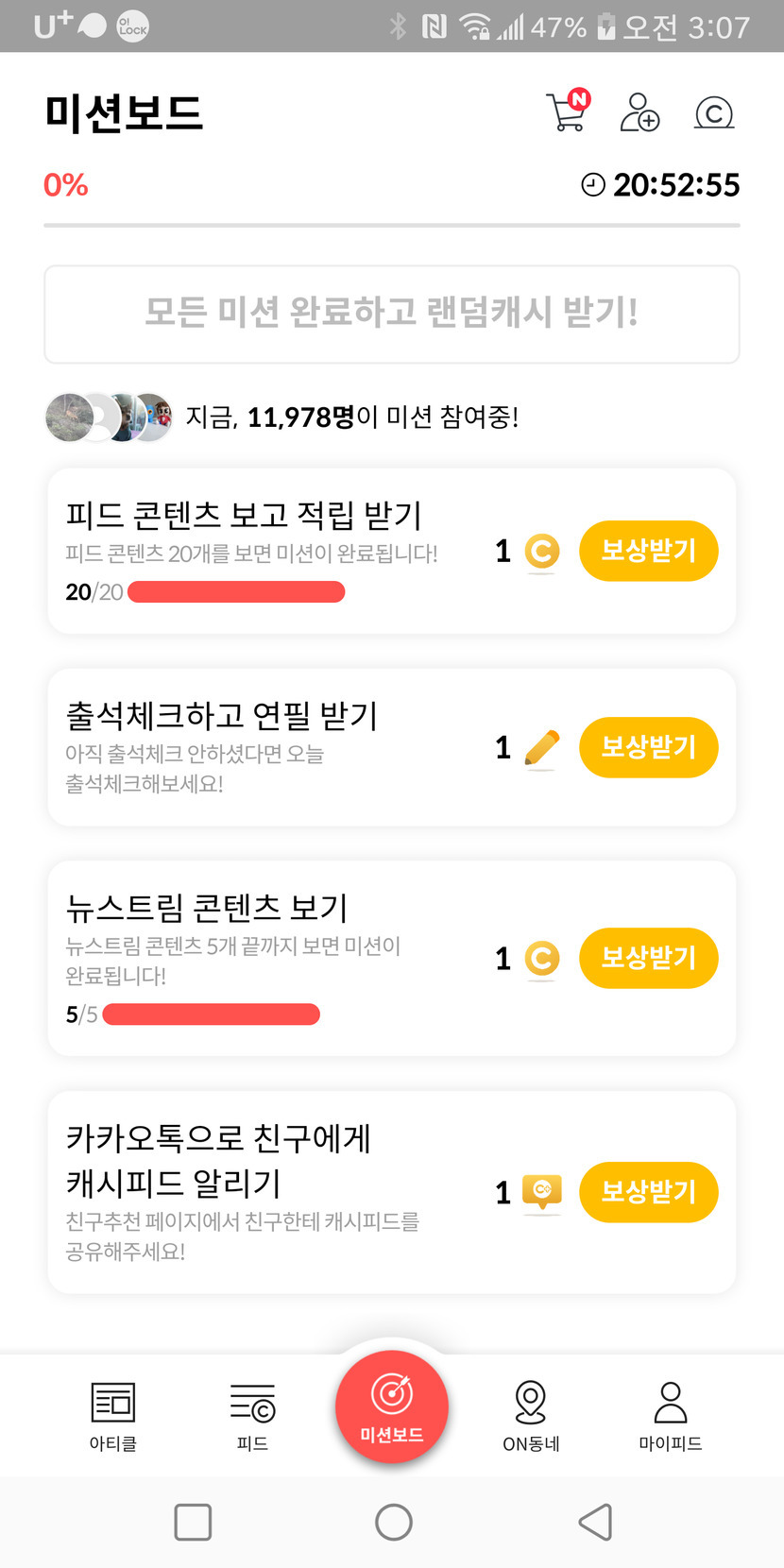Viewport: 784px width, 1568px height.
Task: Go to the ON동네 tab
Action: pyautogui.click(x=531, y=1414)
